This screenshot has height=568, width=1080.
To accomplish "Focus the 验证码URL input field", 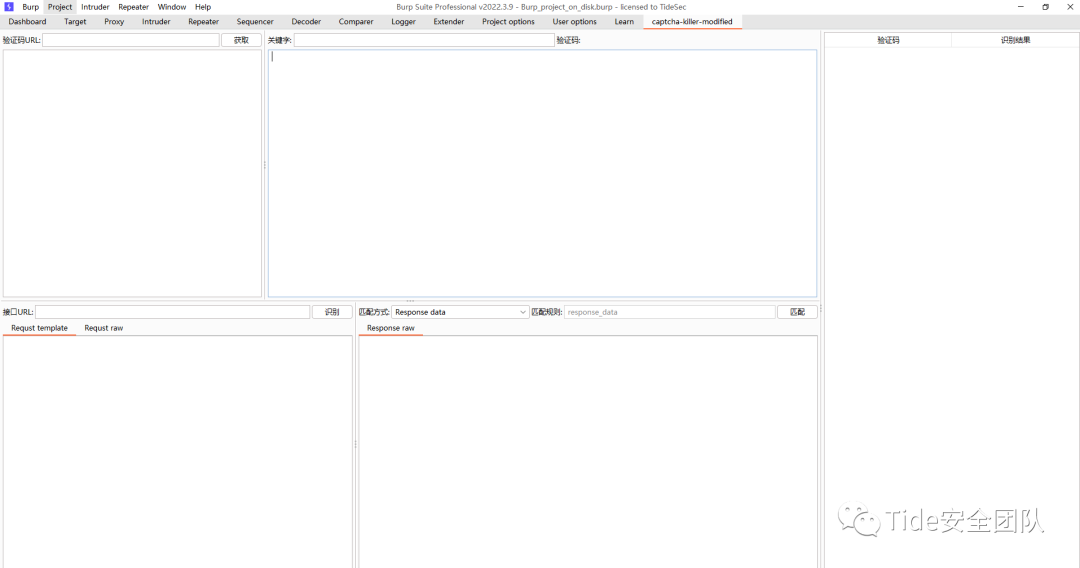I will (x=131, y=40).
